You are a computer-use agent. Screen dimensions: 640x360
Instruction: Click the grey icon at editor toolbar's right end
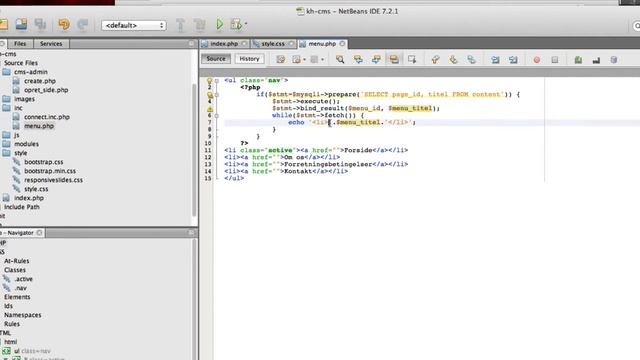tap(613, 60)
